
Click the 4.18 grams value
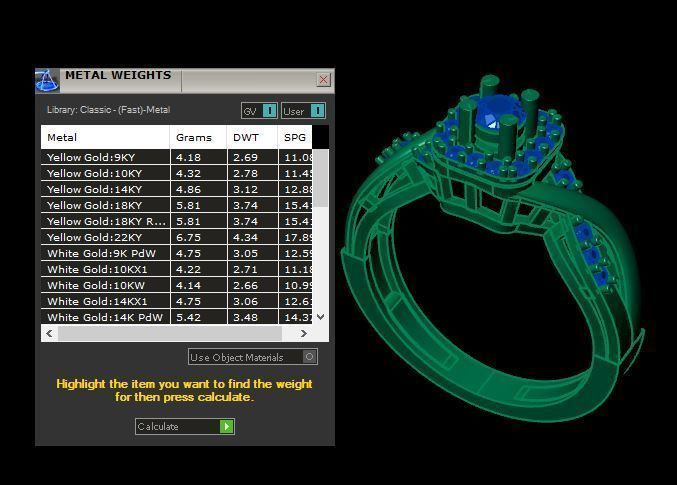[188, 157]
